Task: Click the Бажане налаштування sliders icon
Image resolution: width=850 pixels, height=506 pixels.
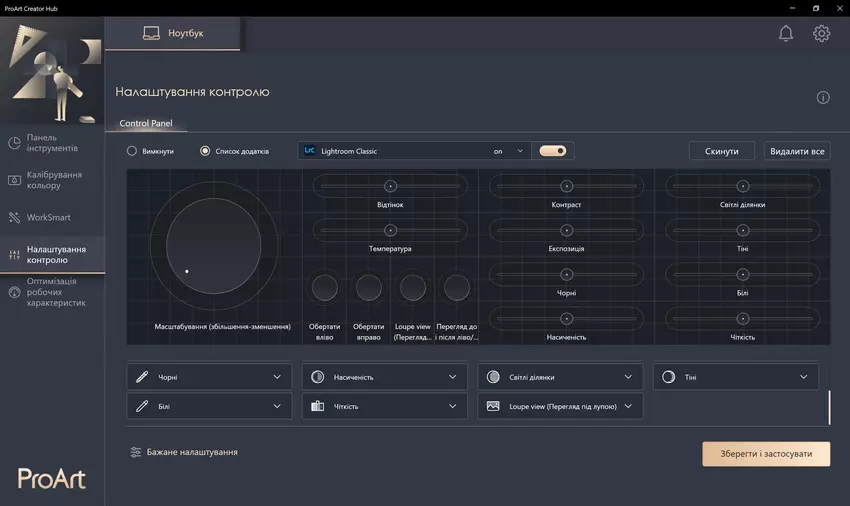Action: pos(136,452)
